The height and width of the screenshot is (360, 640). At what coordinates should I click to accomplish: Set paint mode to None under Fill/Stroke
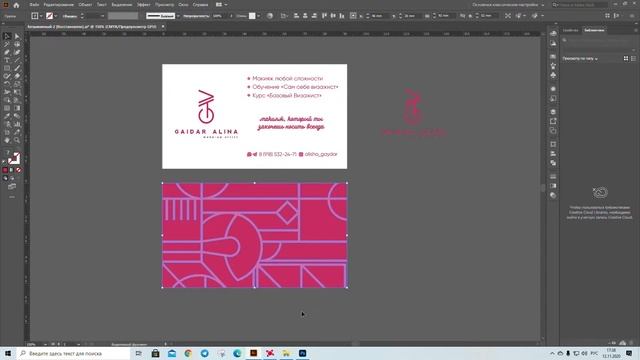point(18,170)
